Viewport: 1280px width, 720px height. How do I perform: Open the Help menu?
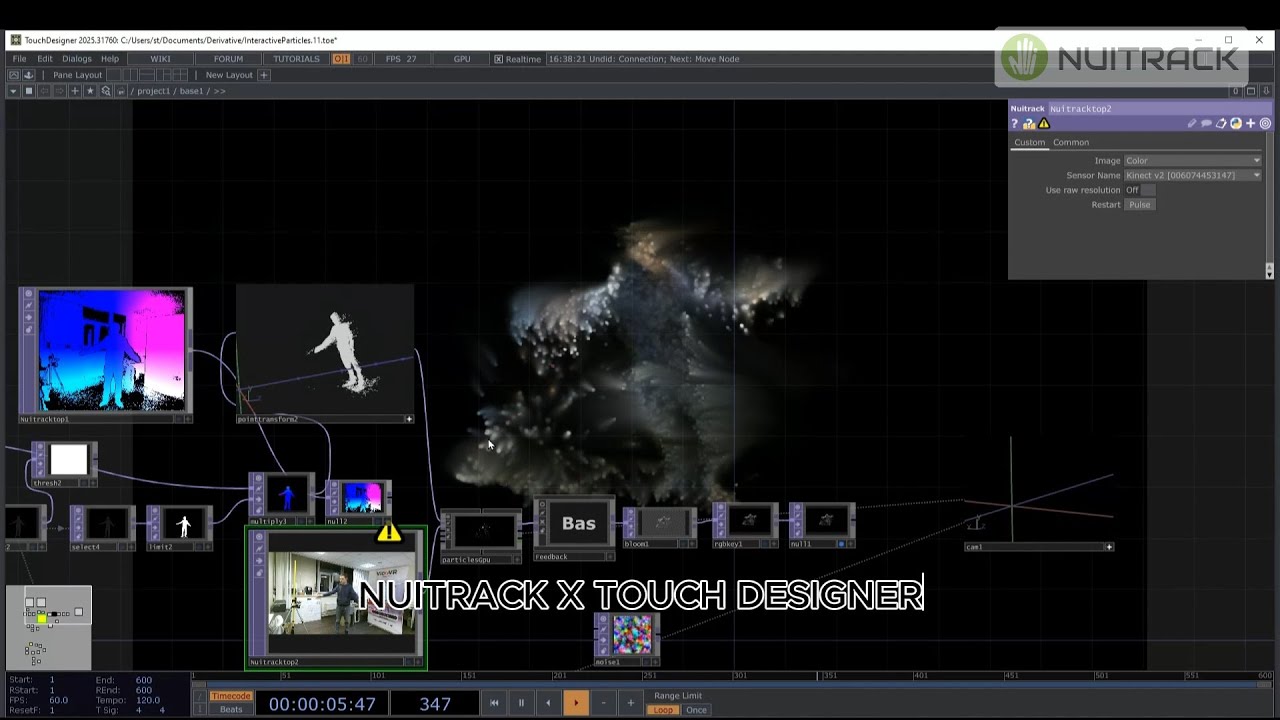pyautogui.click(x=110, y=59)
